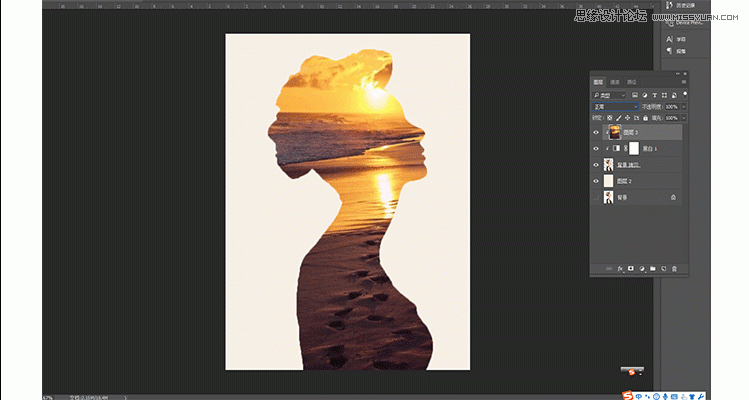
Task: Click the link layers icon in Layers panel footer
Action: [x=608, y=269]
